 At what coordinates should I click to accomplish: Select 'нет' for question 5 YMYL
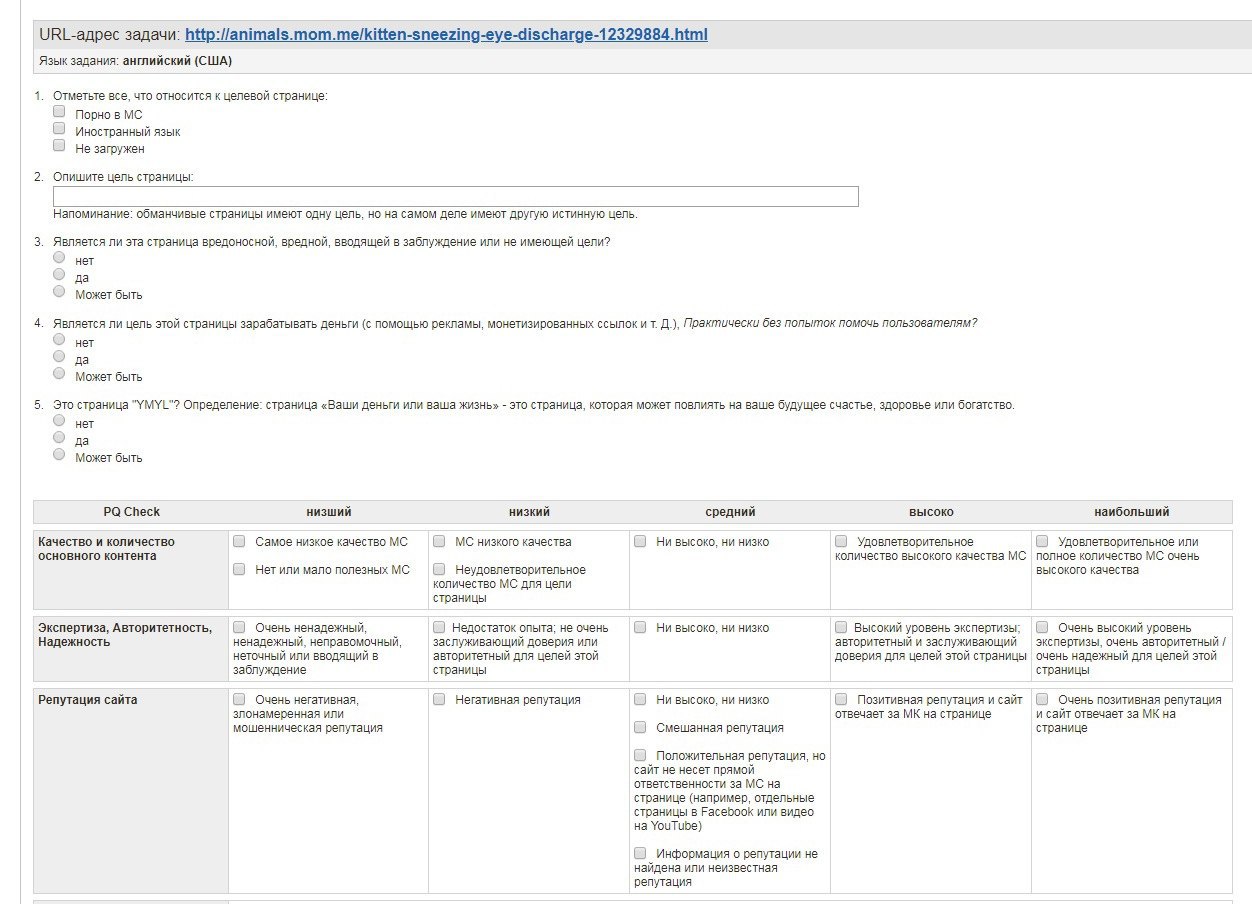click(59, 421)
